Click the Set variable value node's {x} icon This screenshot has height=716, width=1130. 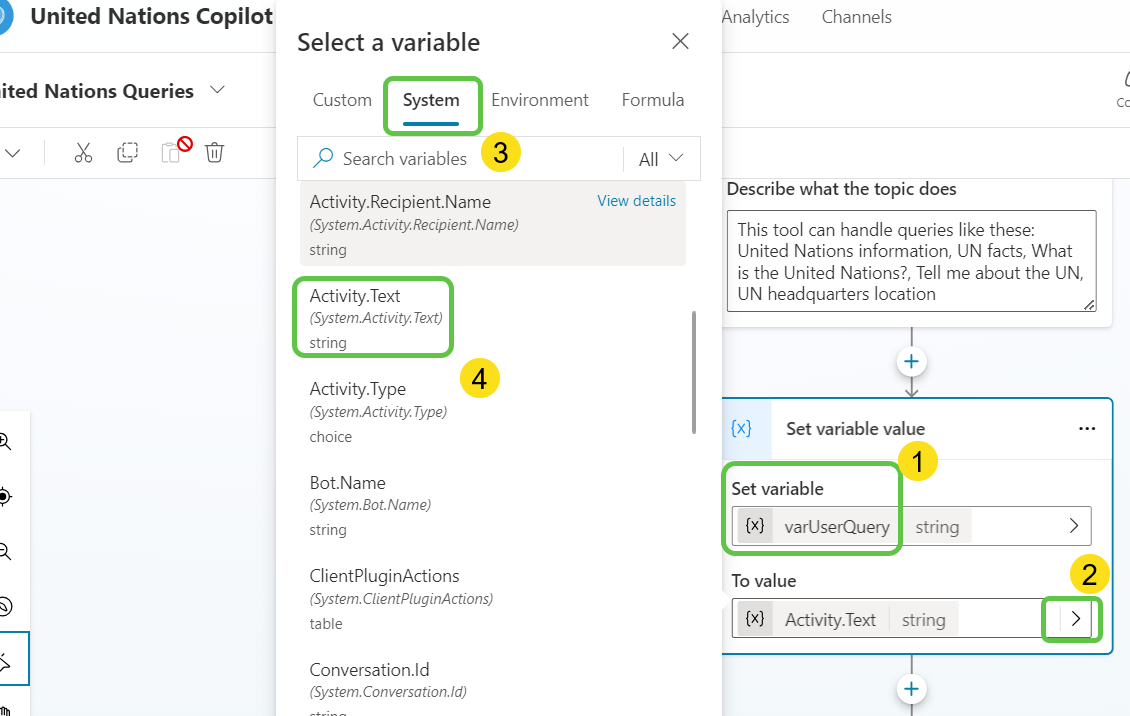[740, 428]
